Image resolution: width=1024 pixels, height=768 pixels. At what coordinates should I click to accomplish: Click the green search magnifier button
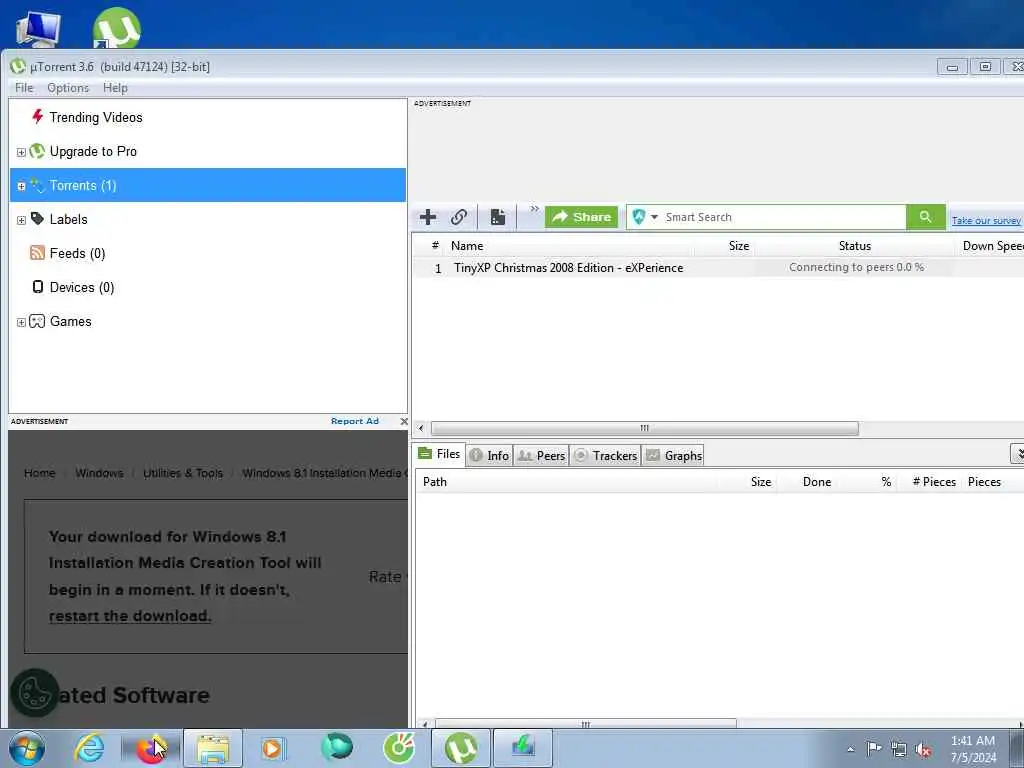(925, 217)
